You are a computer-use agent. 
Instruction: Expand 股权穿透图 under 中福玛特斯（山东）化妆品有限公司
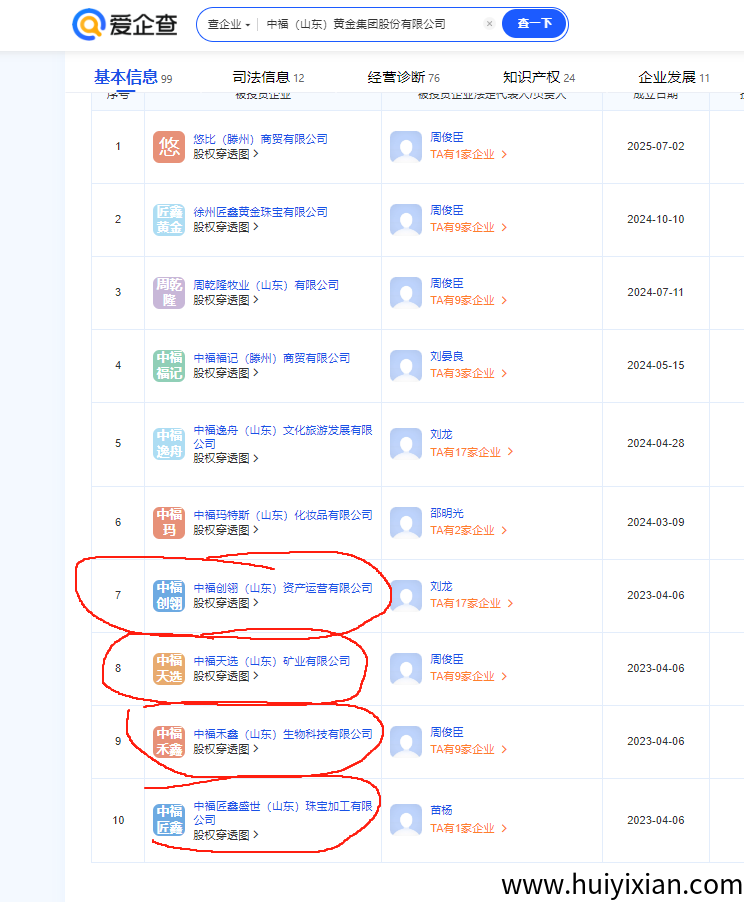click(225, 530)
